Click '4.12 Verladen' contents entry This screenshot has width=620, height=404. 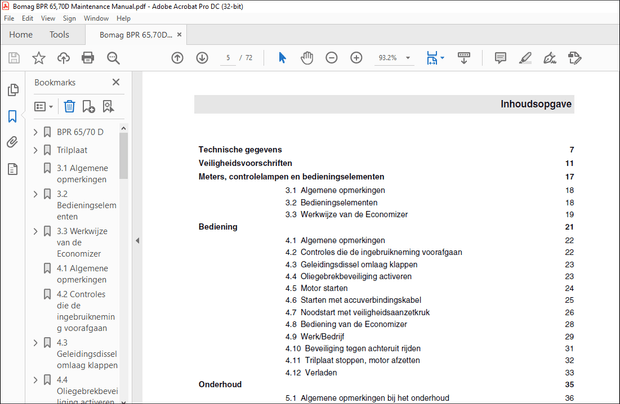311,372
